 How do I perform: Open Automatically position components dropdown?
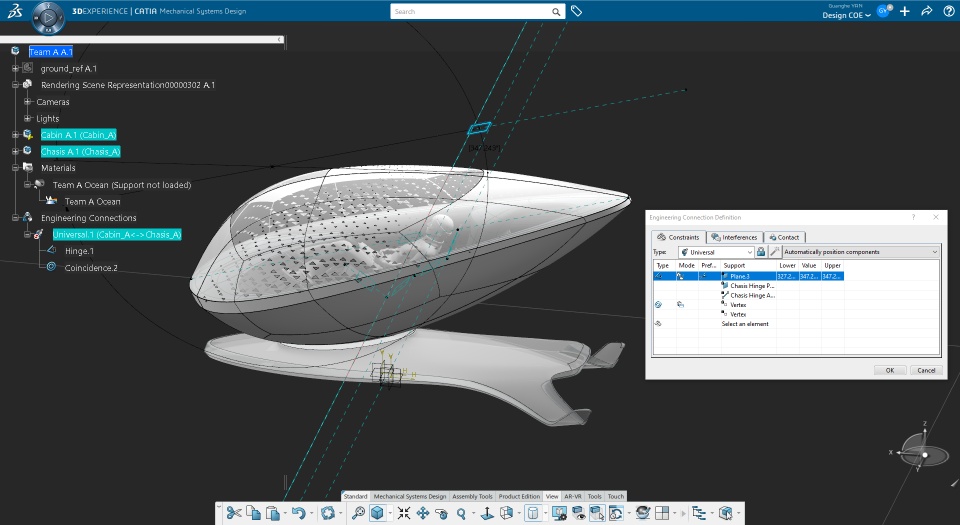(861, 252)
